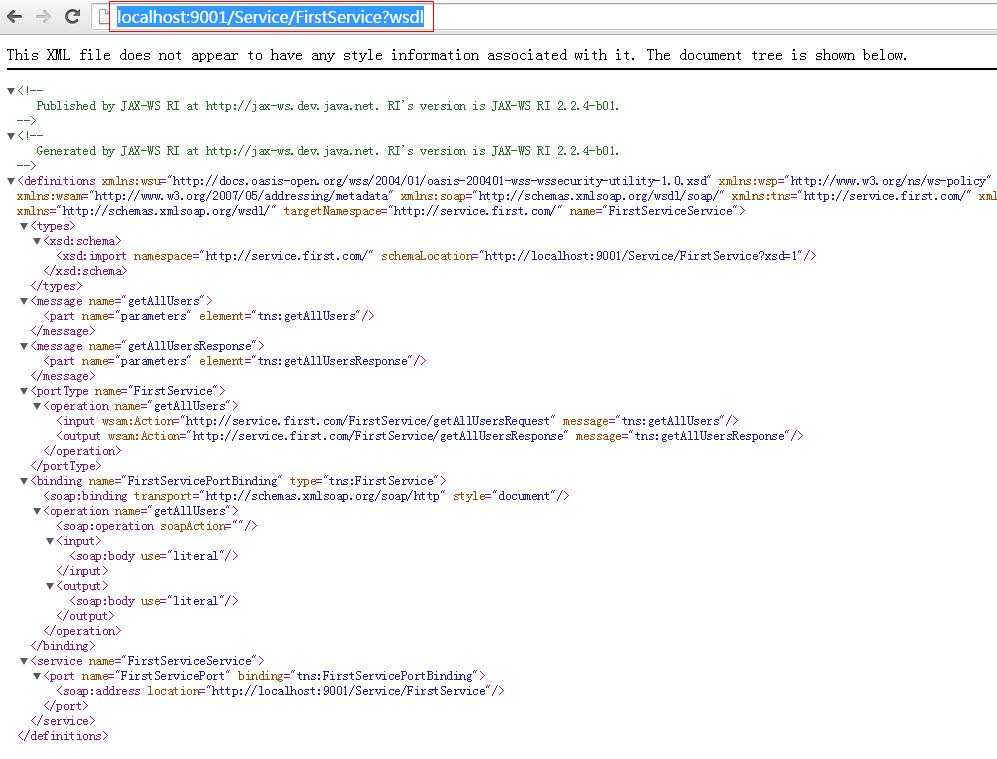The height and width of the screenshot is (759, 997).
Task: Collapse the xsd:schema element
Action: tap(37, 242)
